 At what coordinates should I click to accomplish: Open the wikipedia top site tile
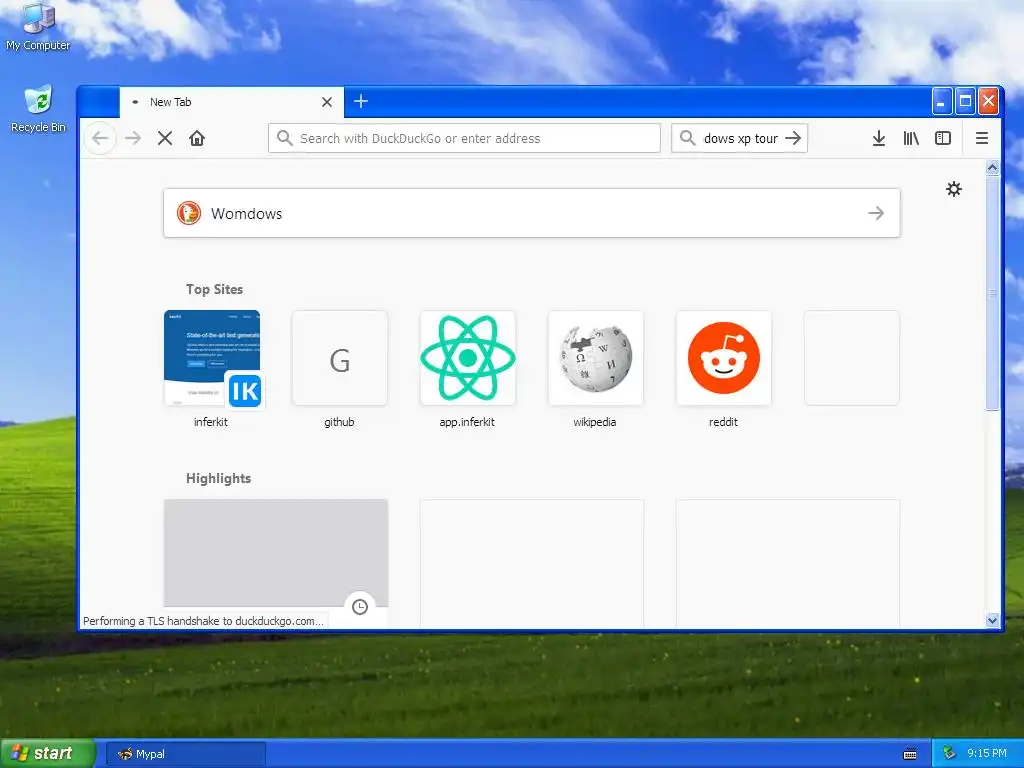596,358
